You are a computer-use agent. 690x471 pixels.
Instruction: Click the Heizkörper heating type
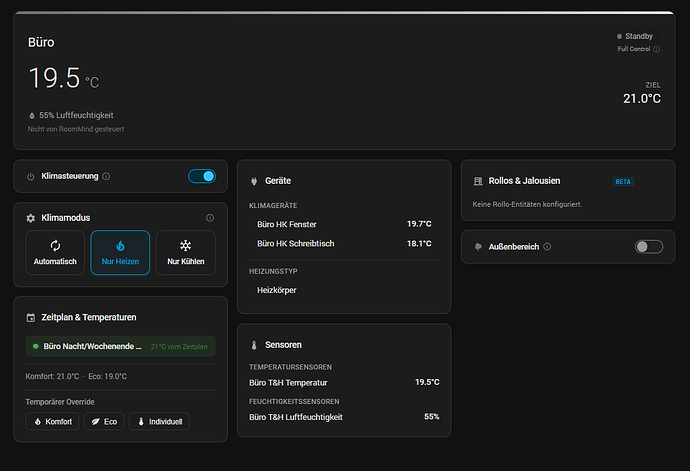277,290
